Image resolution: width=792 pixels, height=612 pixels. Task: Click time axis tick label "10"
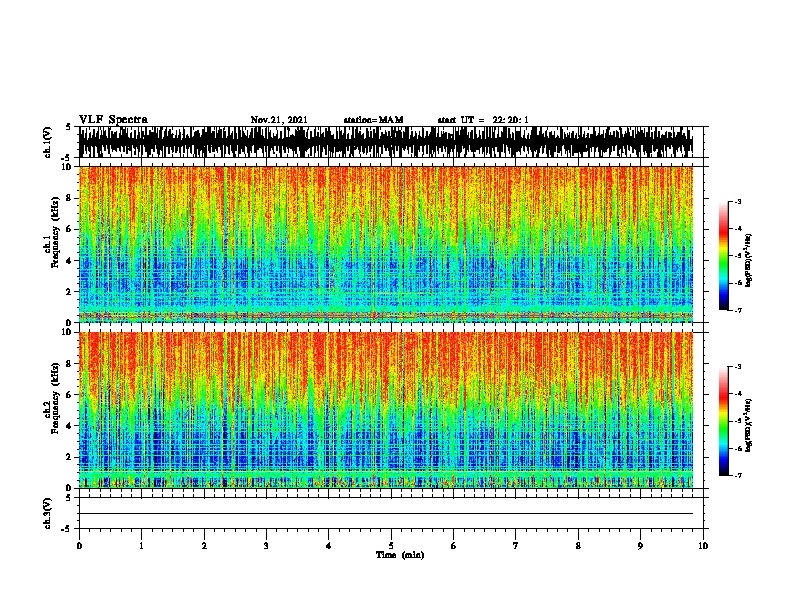click(x=703, y=546)
